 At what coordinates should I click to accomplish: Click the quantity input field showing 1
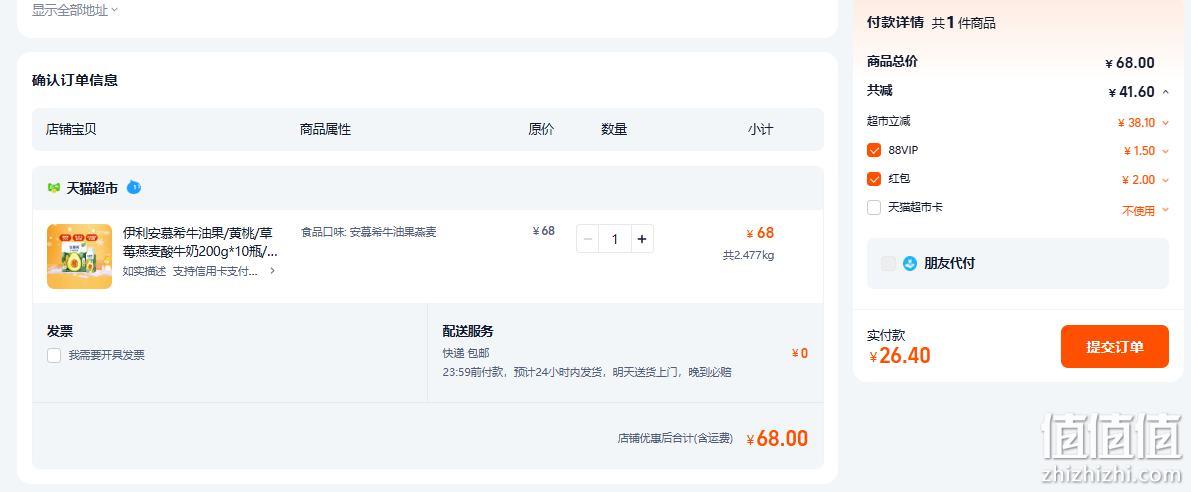614,239
